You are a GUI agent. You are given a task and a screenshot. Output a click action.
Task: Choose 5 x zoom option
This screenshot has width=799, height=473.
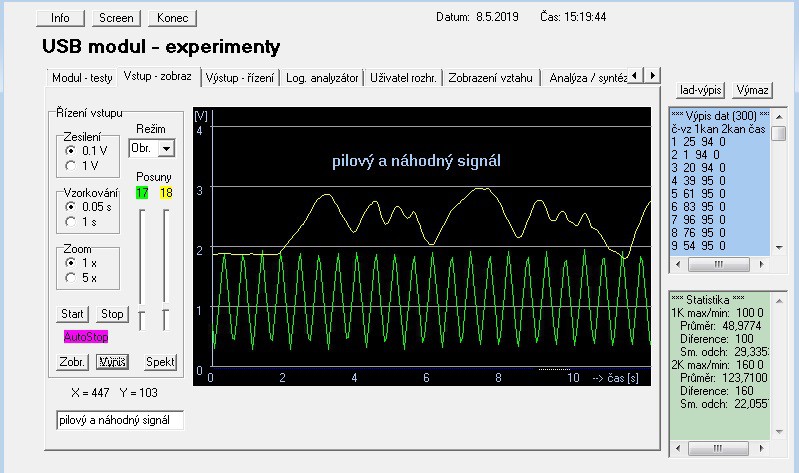[70, 277]
